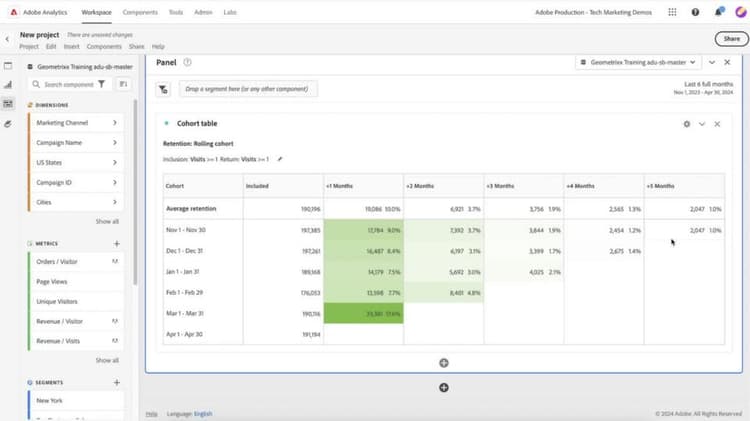The height and width of the screenshot is (421, 750).
Task: Add a new metric with plus icon
Action: (117, 244)
